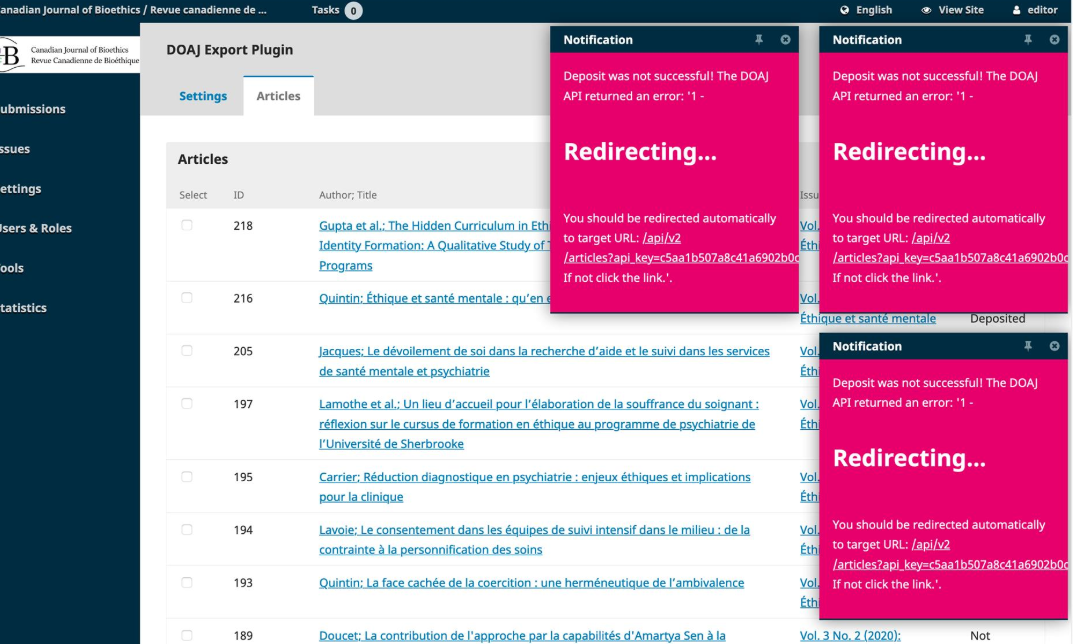The width and height of the screenshot is (1073, 644).
Task: Select article 205 checkbox
Action: point(187,350)
